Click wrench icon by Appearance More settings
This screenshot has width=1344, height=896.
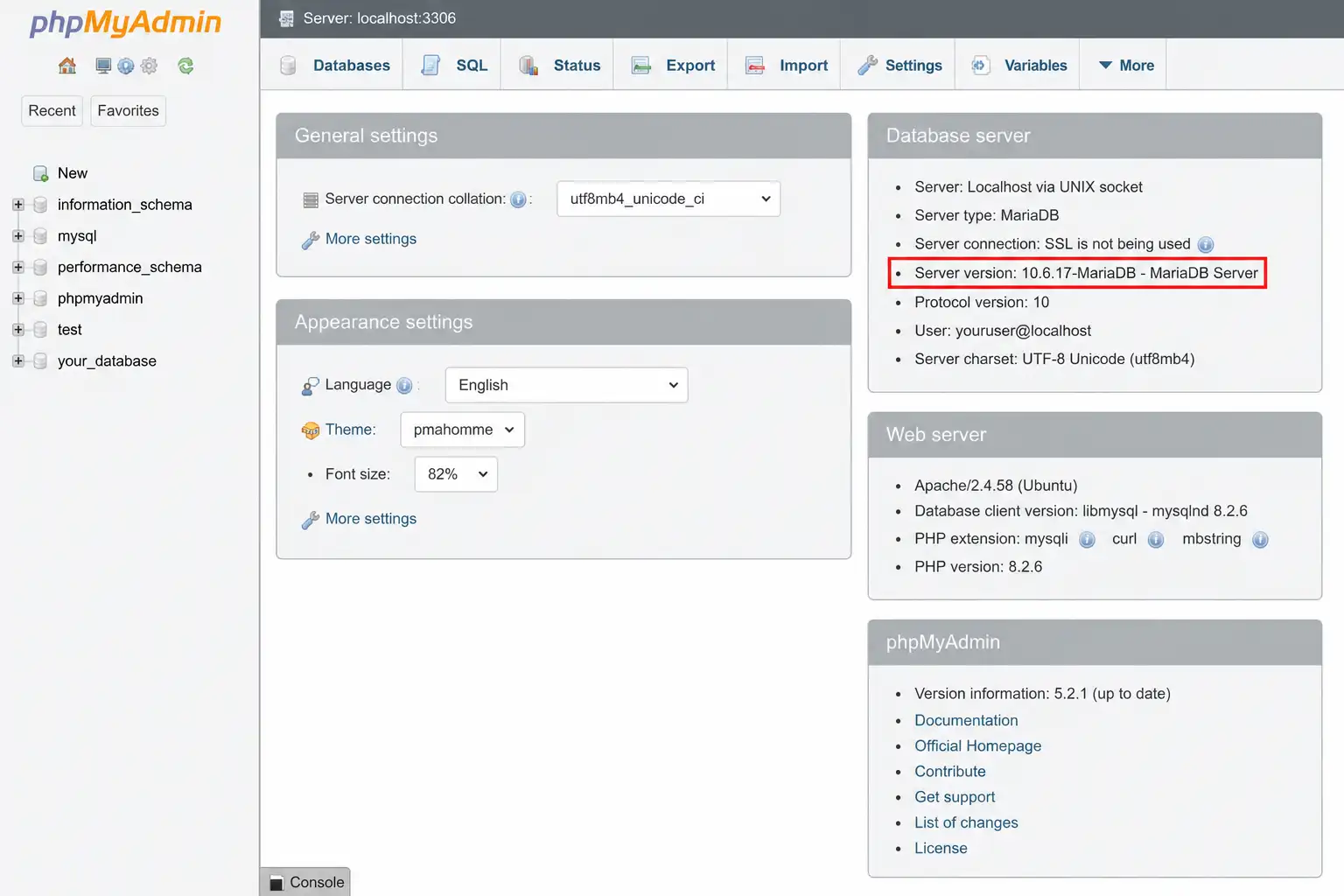[311, 520]
